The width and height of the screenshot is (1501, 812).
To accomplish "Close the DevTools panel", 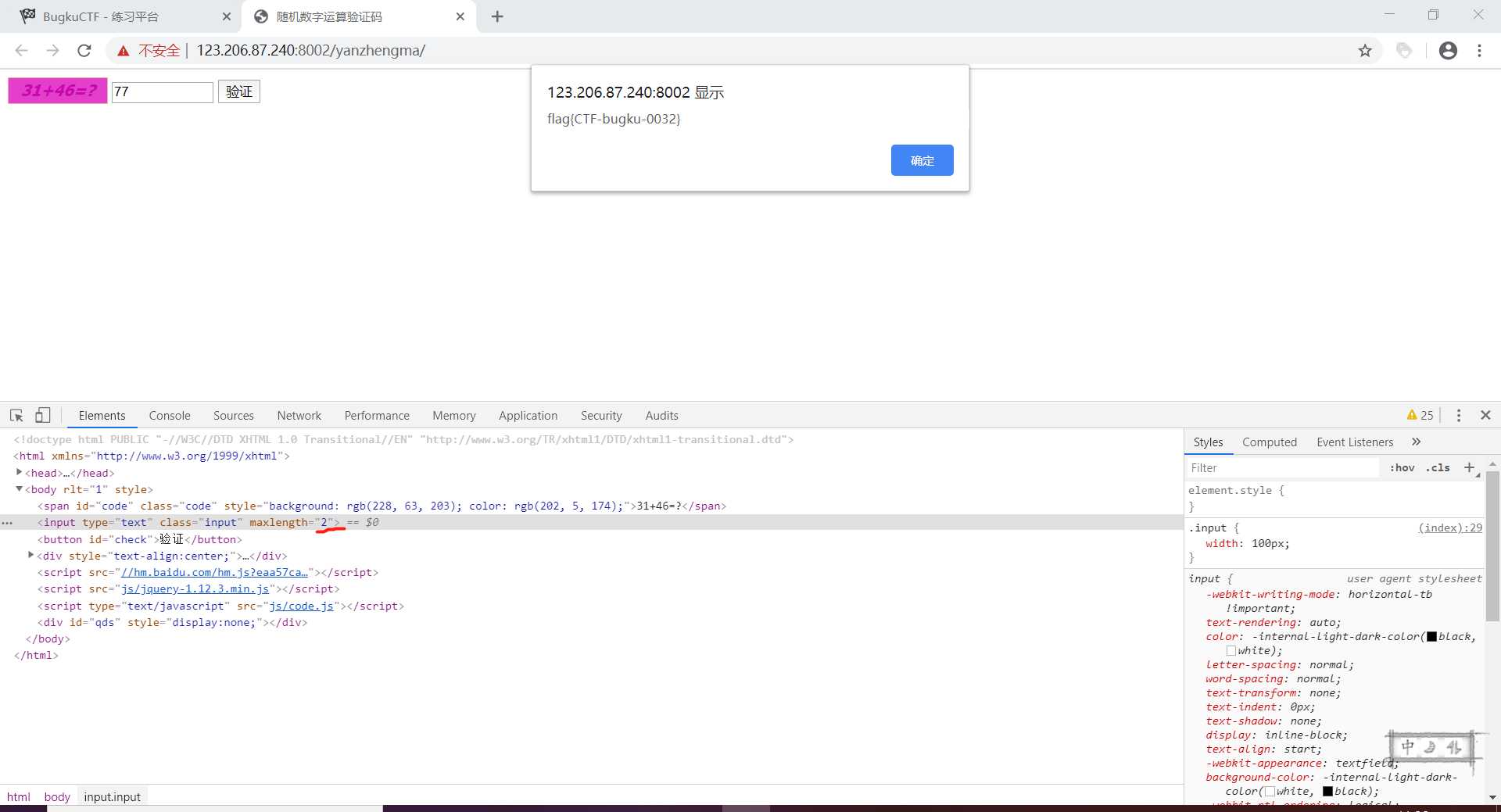I will (1485, 416).
